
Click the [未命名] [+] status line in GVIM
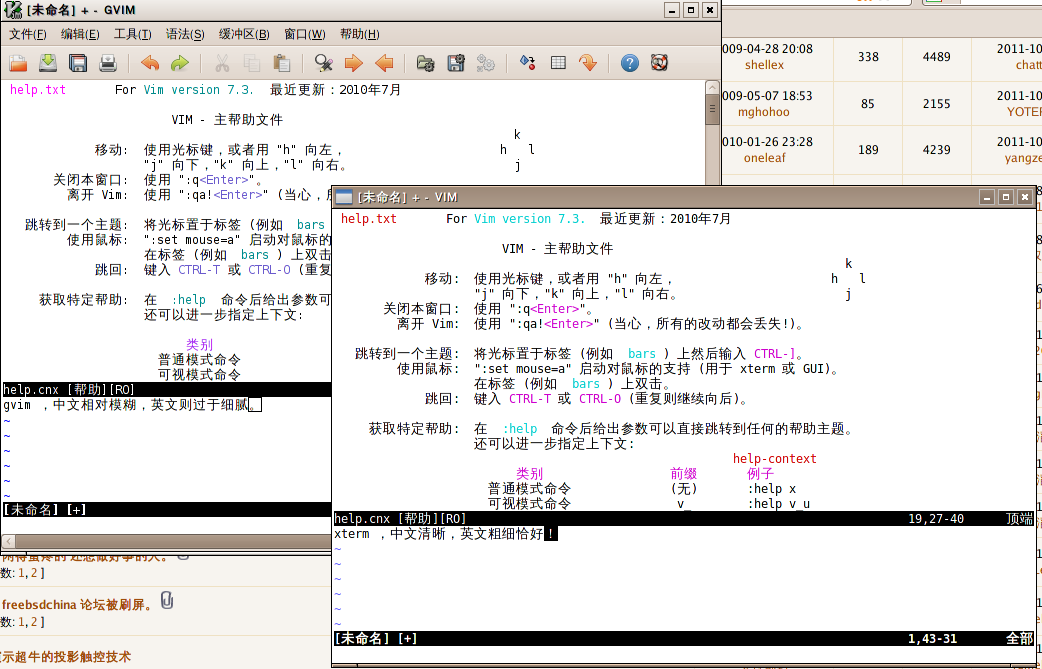(167, 510)
